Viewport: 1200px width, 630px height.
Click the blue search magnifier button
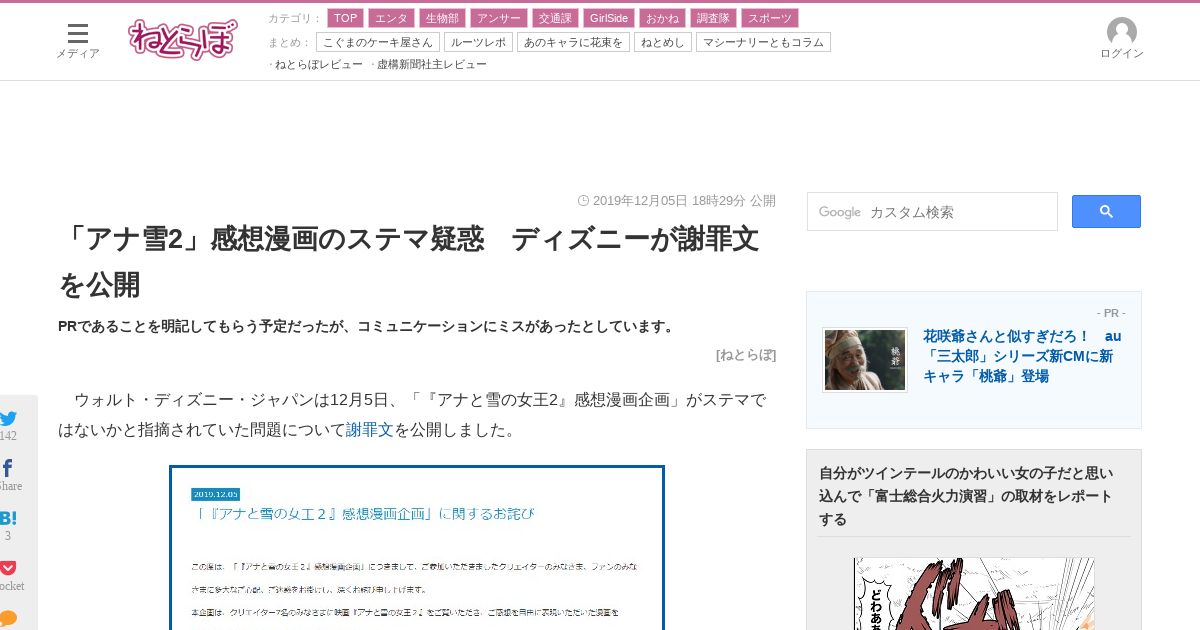1106,211
